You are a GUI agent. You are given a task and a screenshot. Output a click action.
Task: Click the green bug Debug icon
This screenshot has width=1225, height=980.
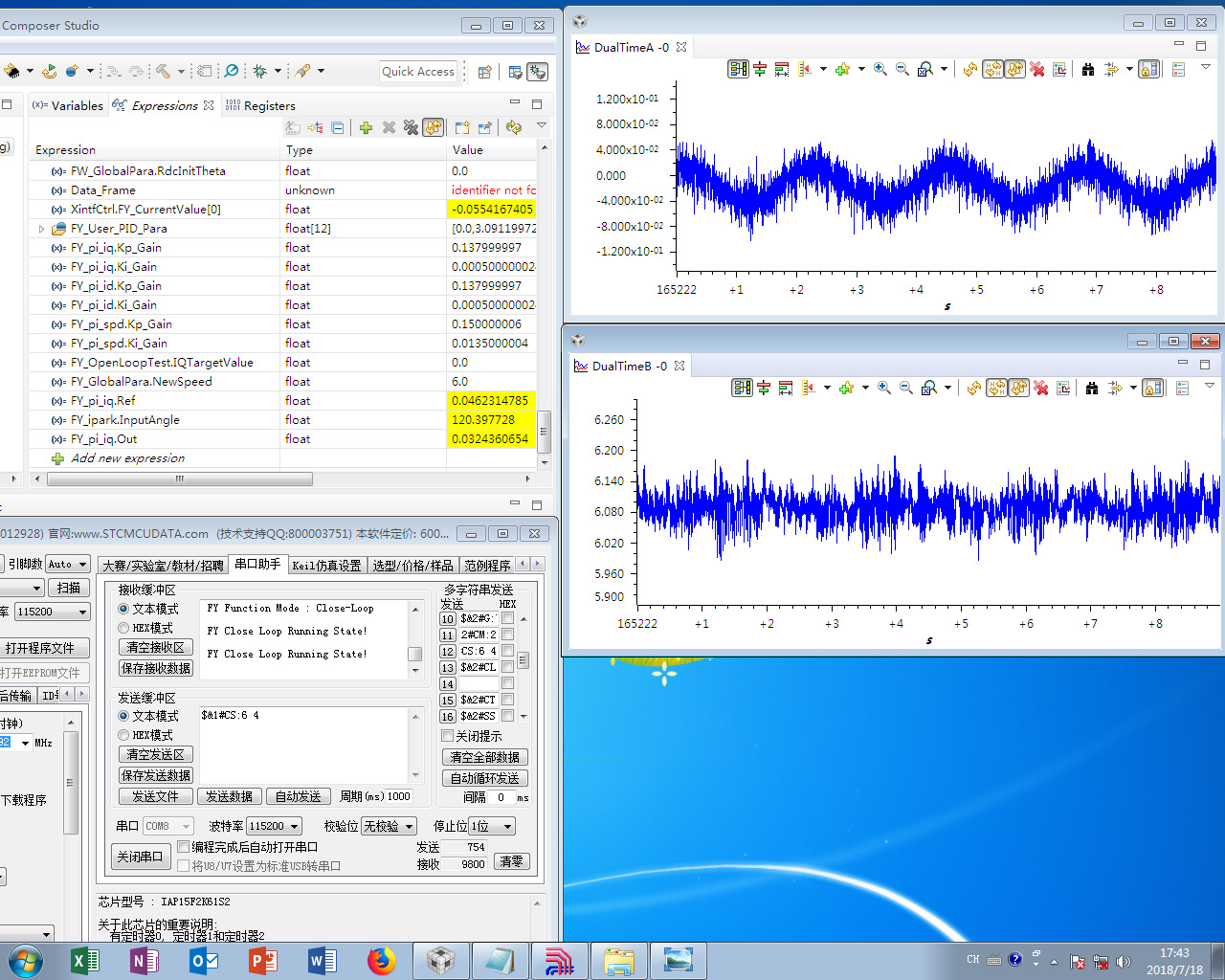tap(259, 71)
